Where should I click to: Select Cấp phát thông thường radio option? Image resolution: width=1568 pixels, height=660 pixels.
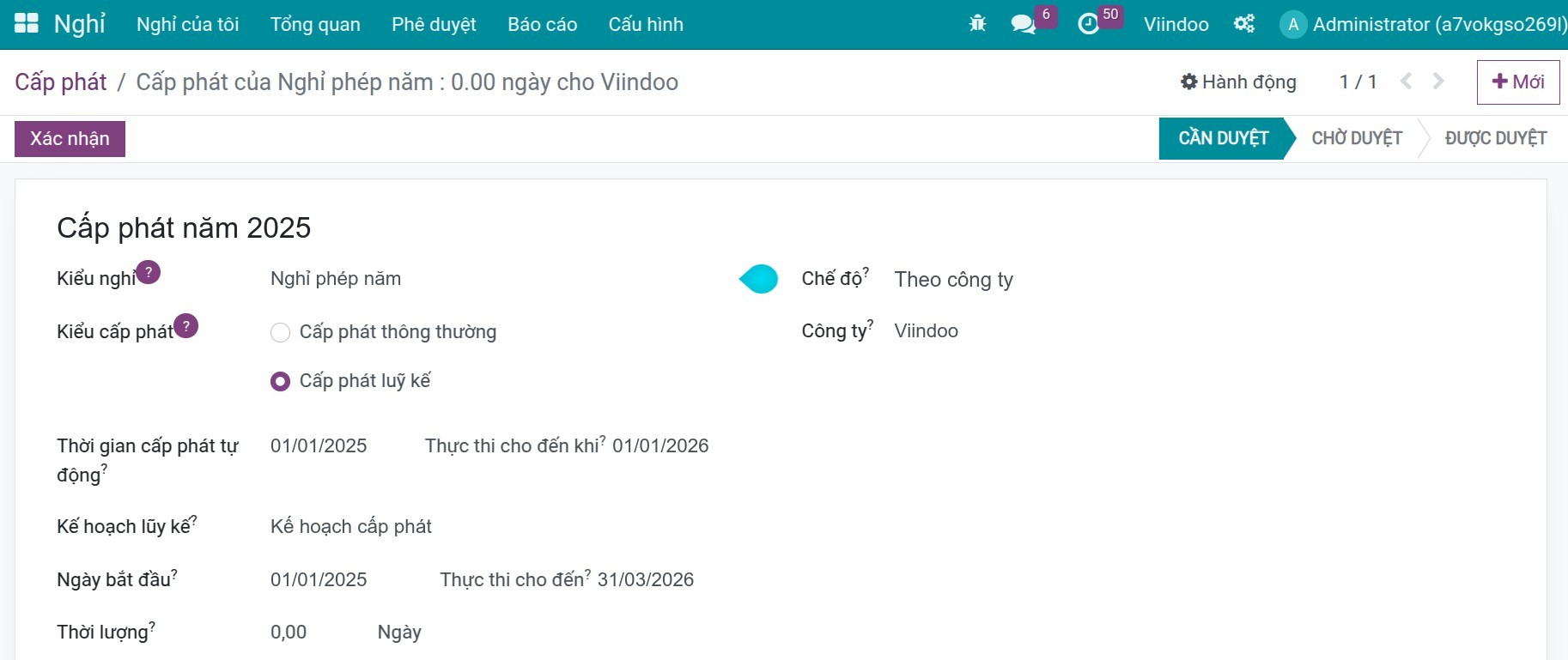coord(280,332)
